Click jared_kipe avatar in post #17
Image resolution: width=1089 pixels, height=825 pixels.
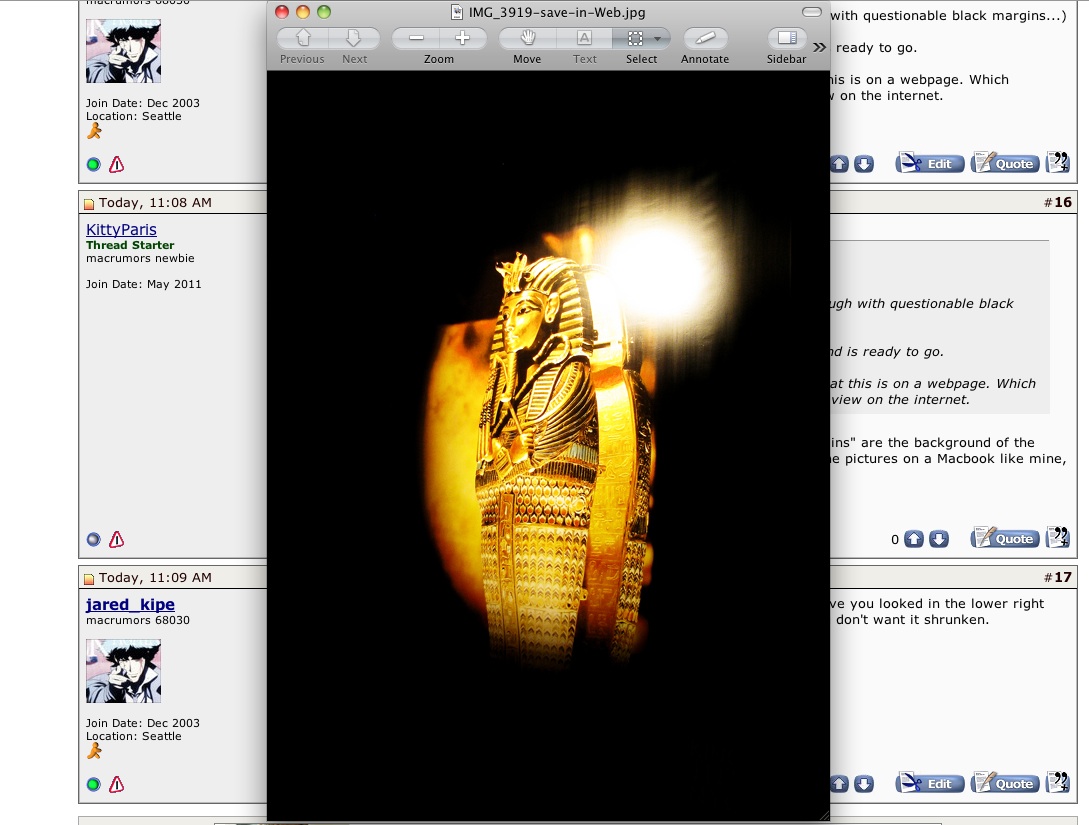click(x=124, y=671)
